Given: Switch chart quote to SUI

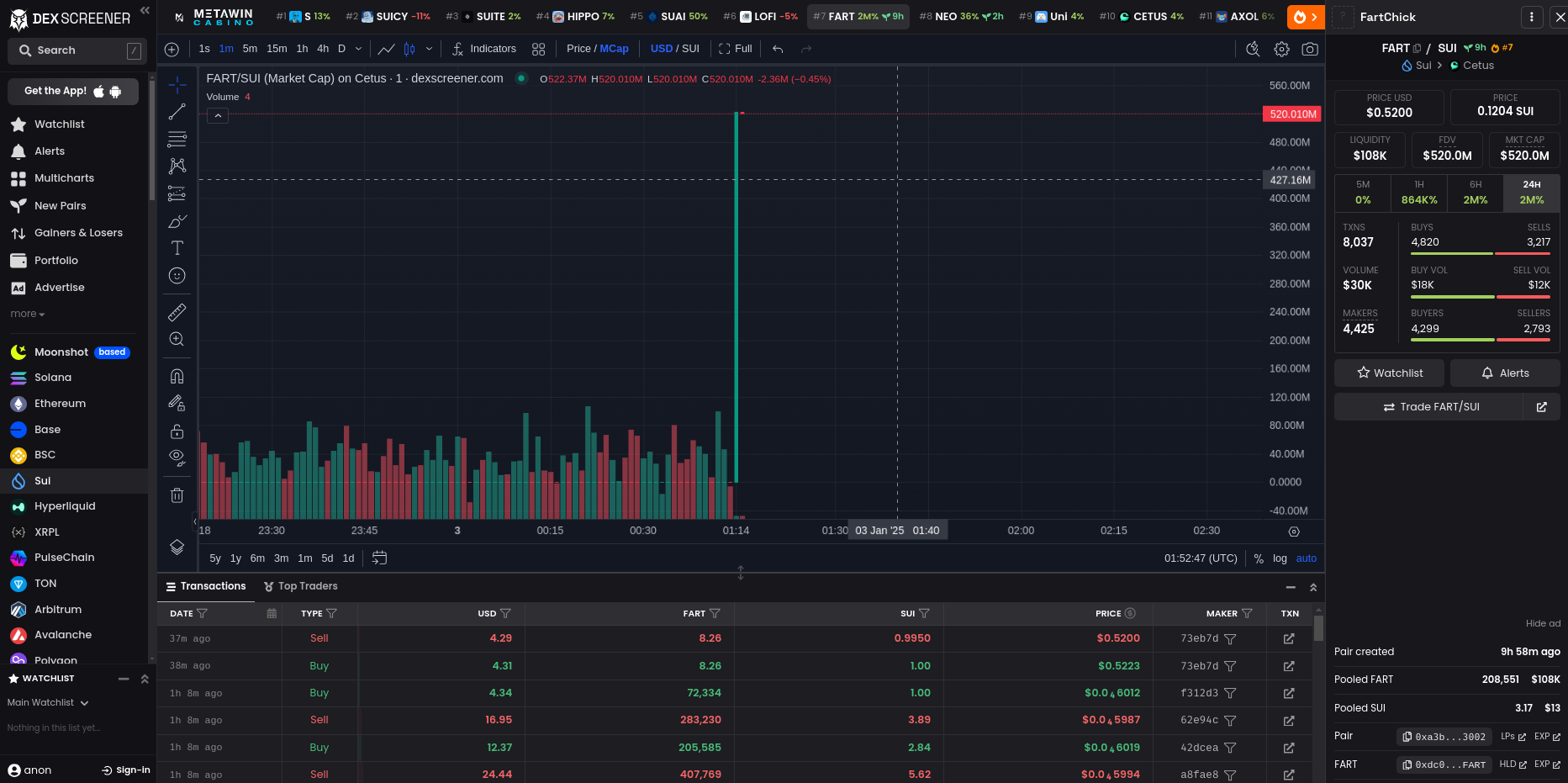Looking at the screenshot, I should click(690, 49).
